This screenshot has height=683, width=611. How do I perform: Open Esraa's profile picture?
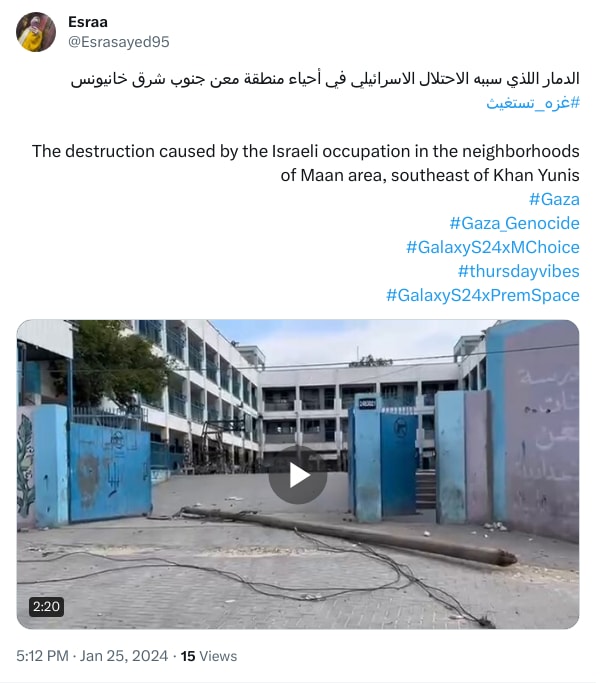pos(36,32)
